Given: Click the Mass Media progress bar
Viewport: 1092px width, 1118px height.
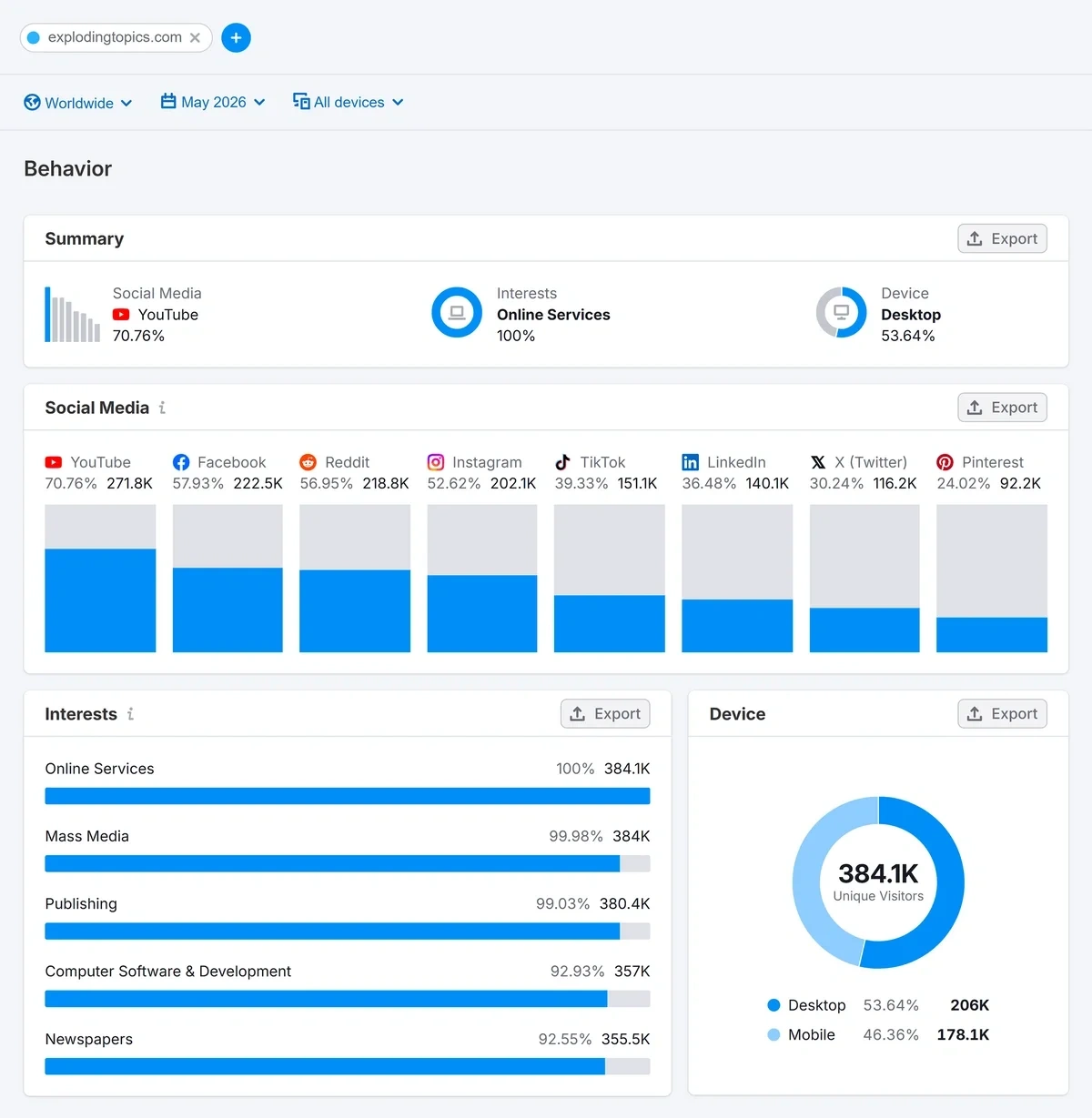Looking at the screenshot, I should coord(348,863).
